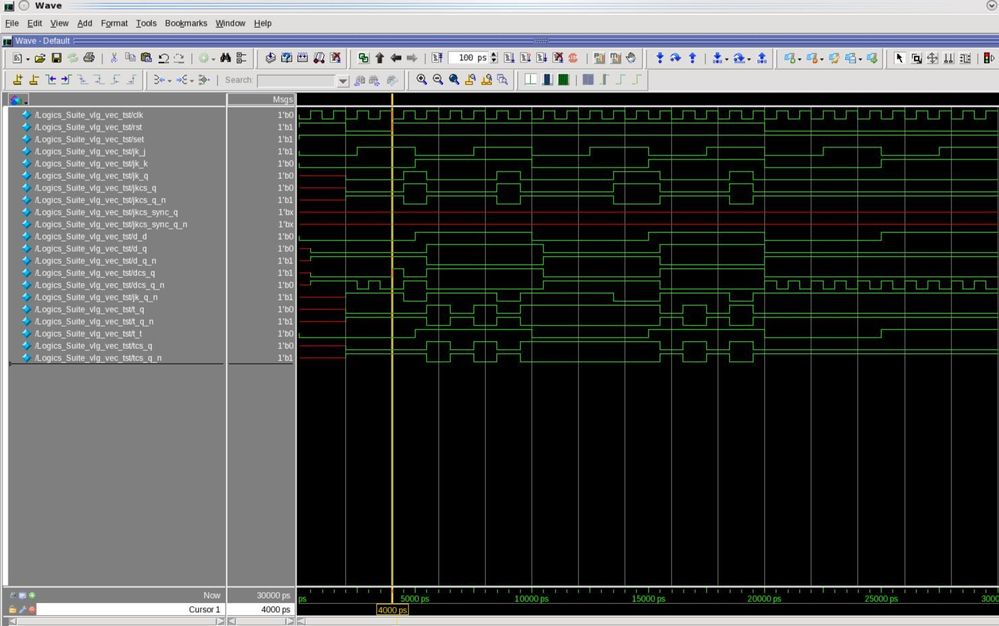Click the Zoom In magnifier icon
The width and height of the screenshot is (999, 626).
point(422,80)
